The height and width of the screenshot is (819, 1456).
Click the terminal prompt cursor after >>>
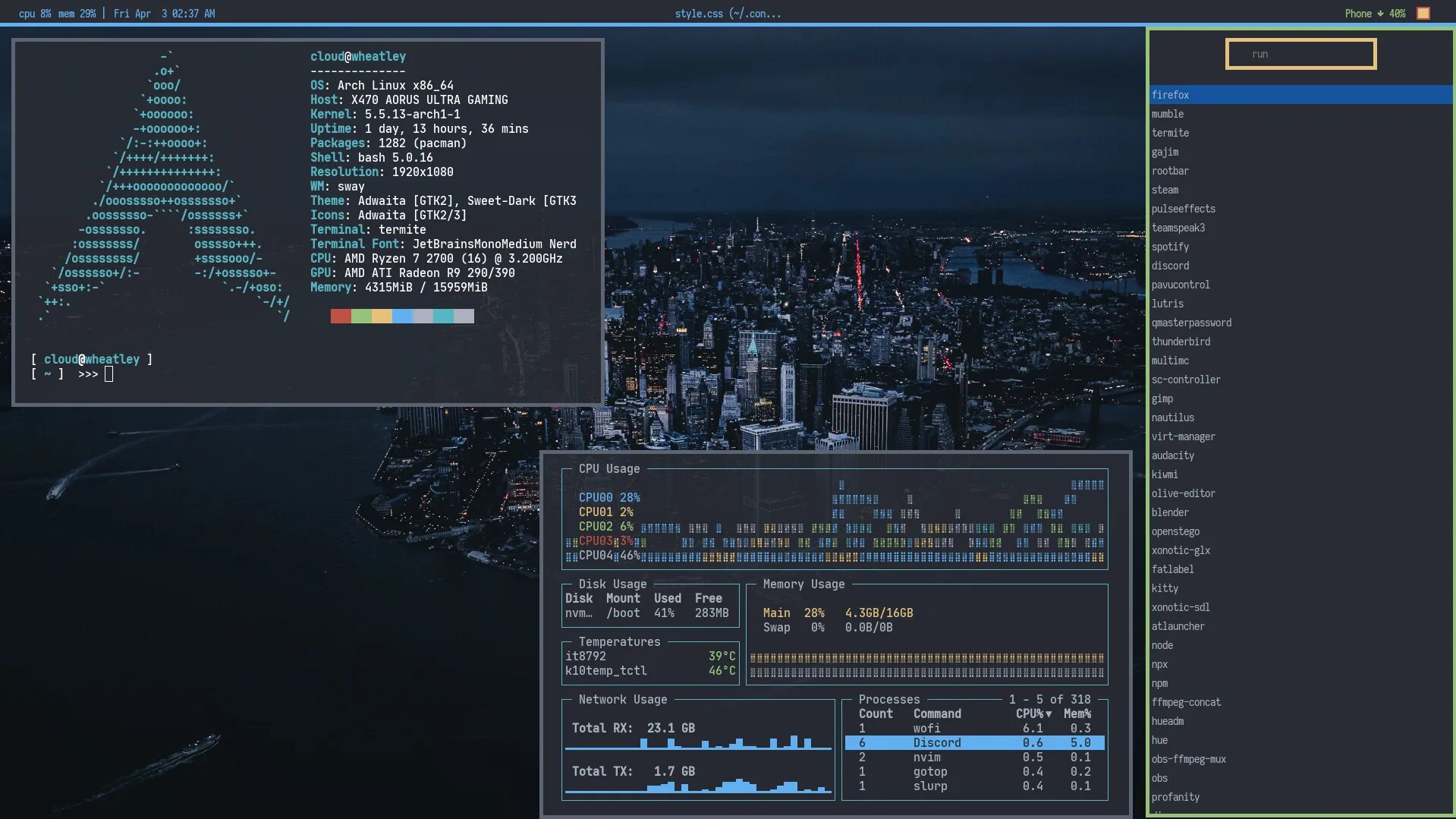click(x=108, y=373)
